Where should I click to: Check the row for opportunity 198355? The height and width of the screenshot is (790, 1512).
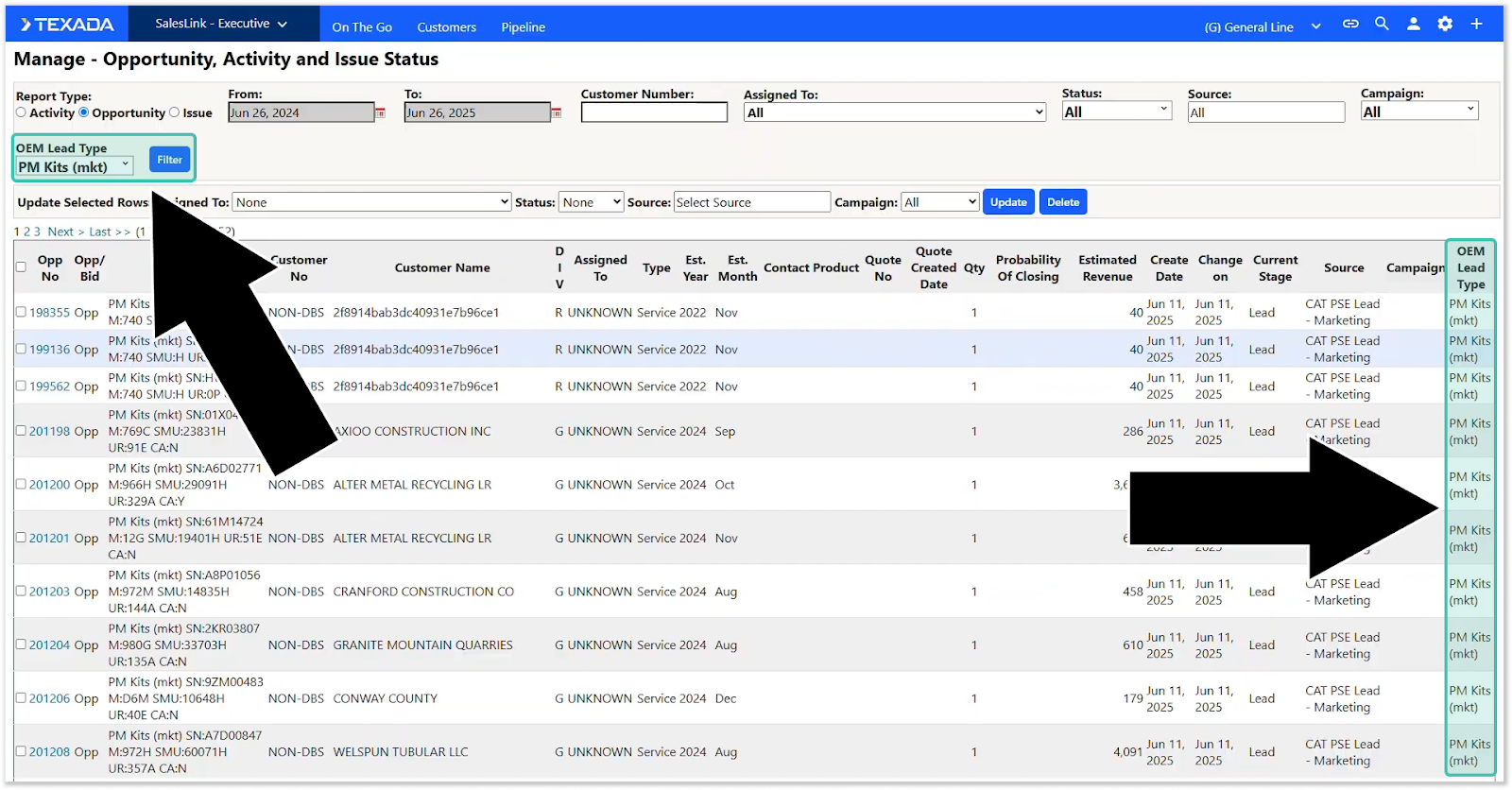tap(21, 312)
